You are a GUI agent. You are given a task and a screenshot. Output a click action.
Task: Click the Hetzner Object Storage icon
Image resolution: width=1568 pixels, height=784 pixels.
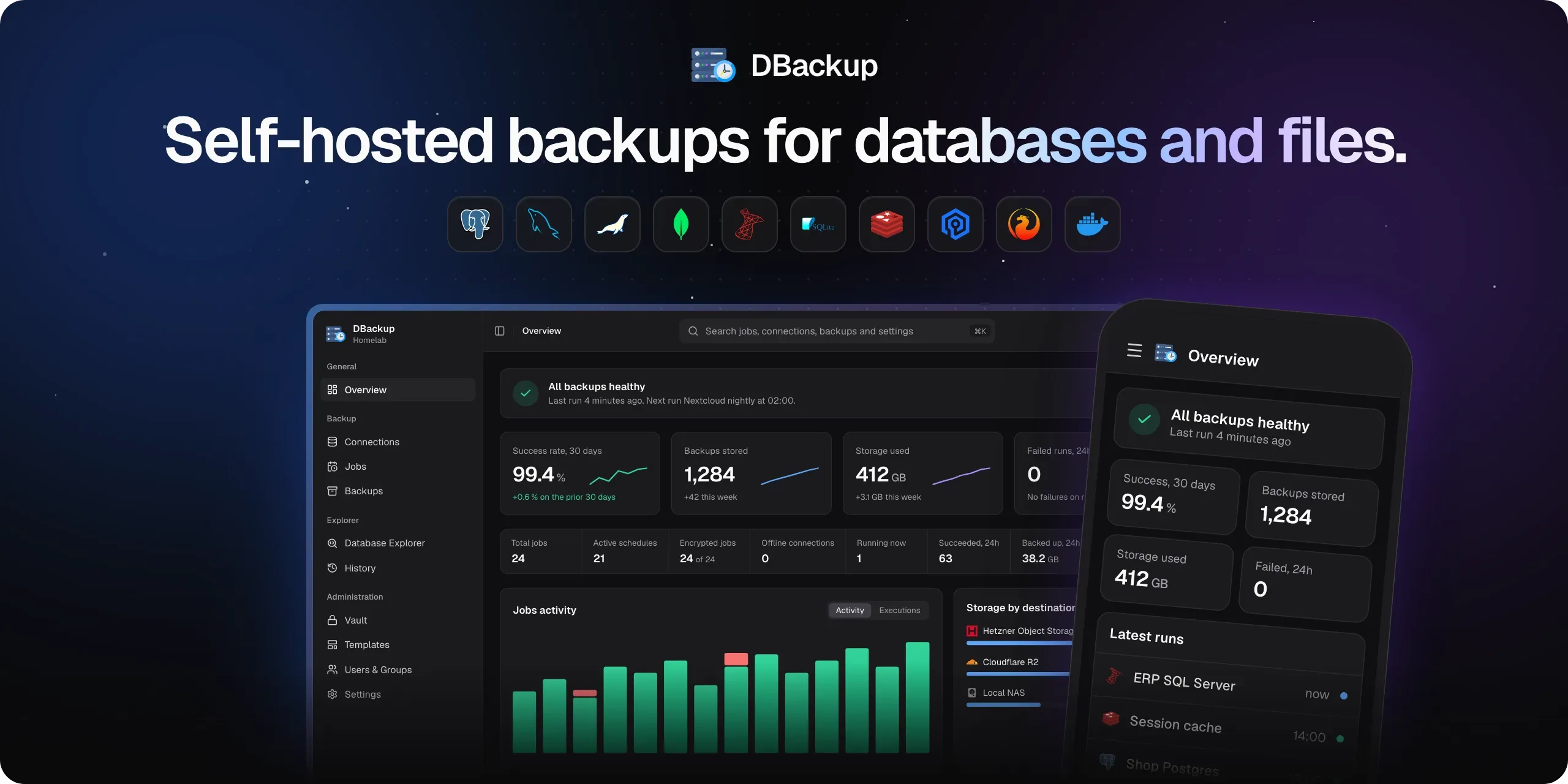[972, 631]
